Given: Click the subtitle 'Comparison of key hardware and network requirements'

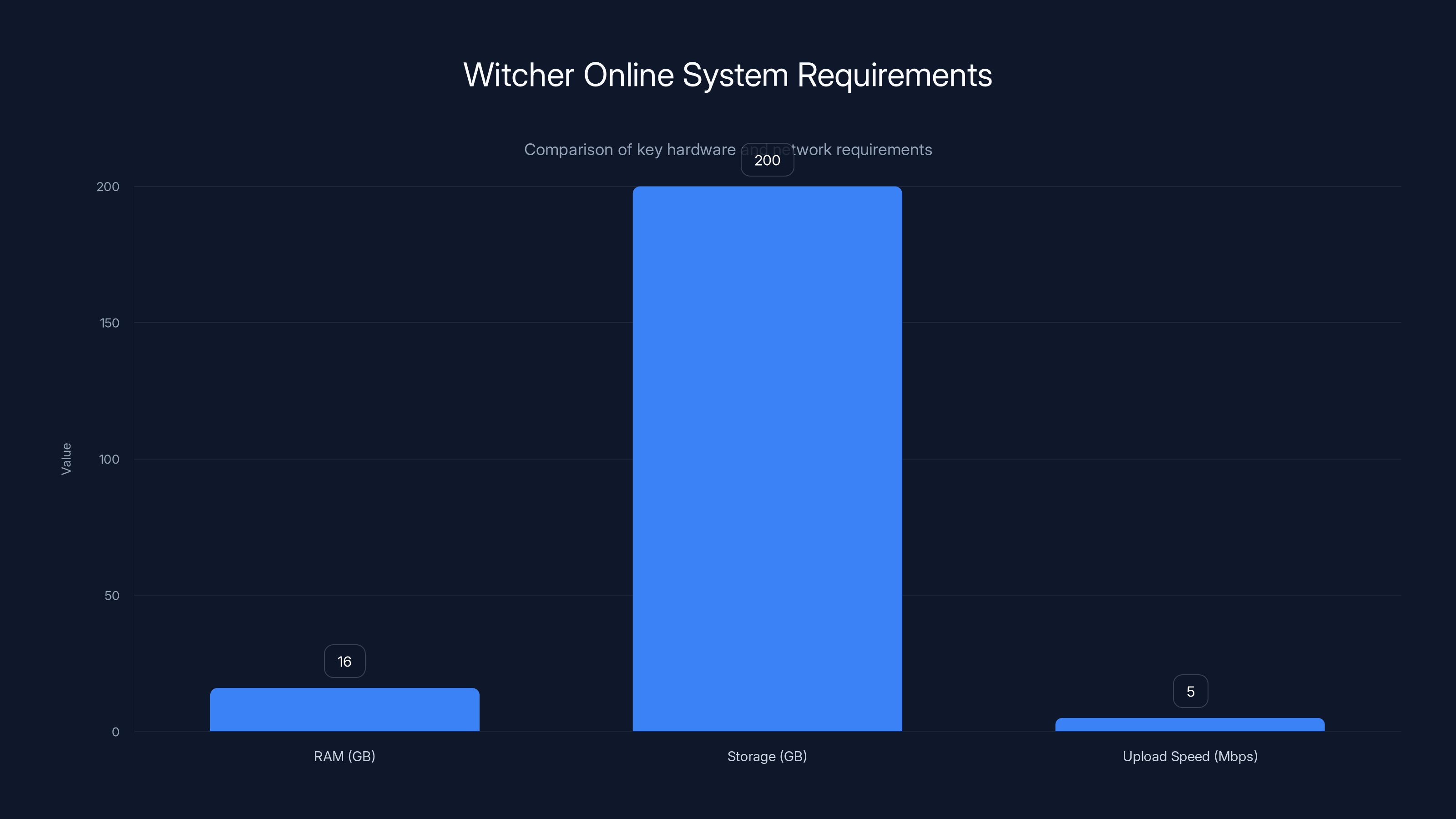Looking at the screenshot, I should click(x=728, y=150).
